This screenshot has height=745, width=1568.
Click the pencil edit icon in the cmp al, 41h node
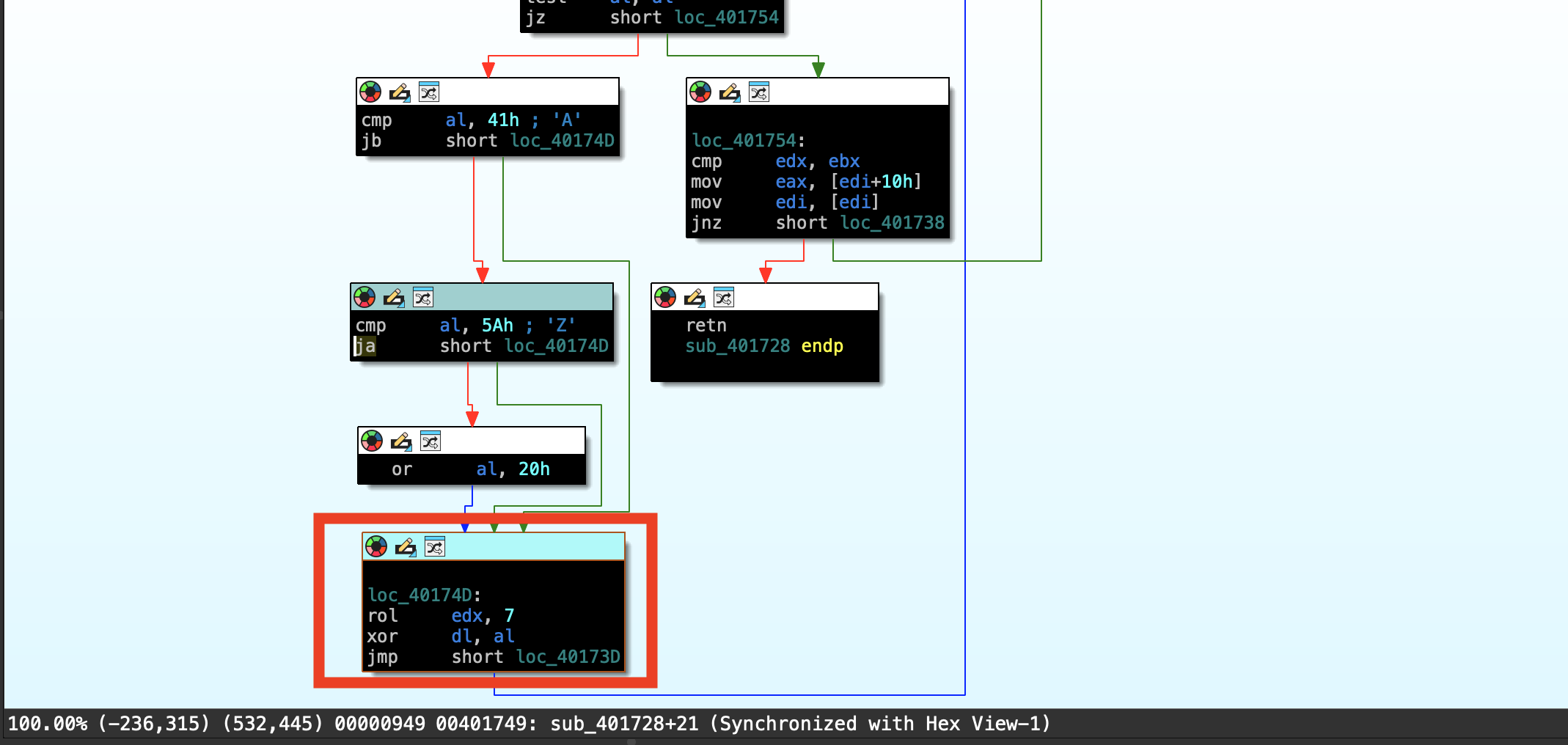tap(400, 92)
